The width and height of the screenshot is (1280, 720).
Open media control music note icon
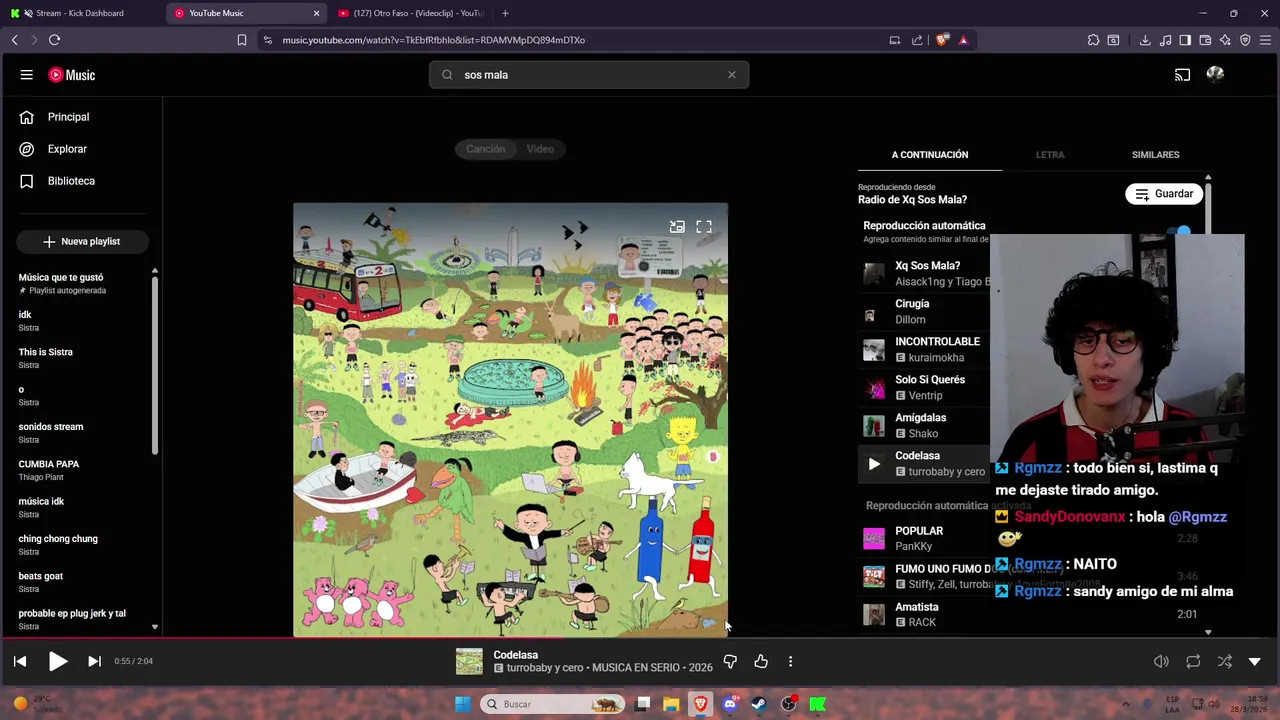pos(1166,40)
